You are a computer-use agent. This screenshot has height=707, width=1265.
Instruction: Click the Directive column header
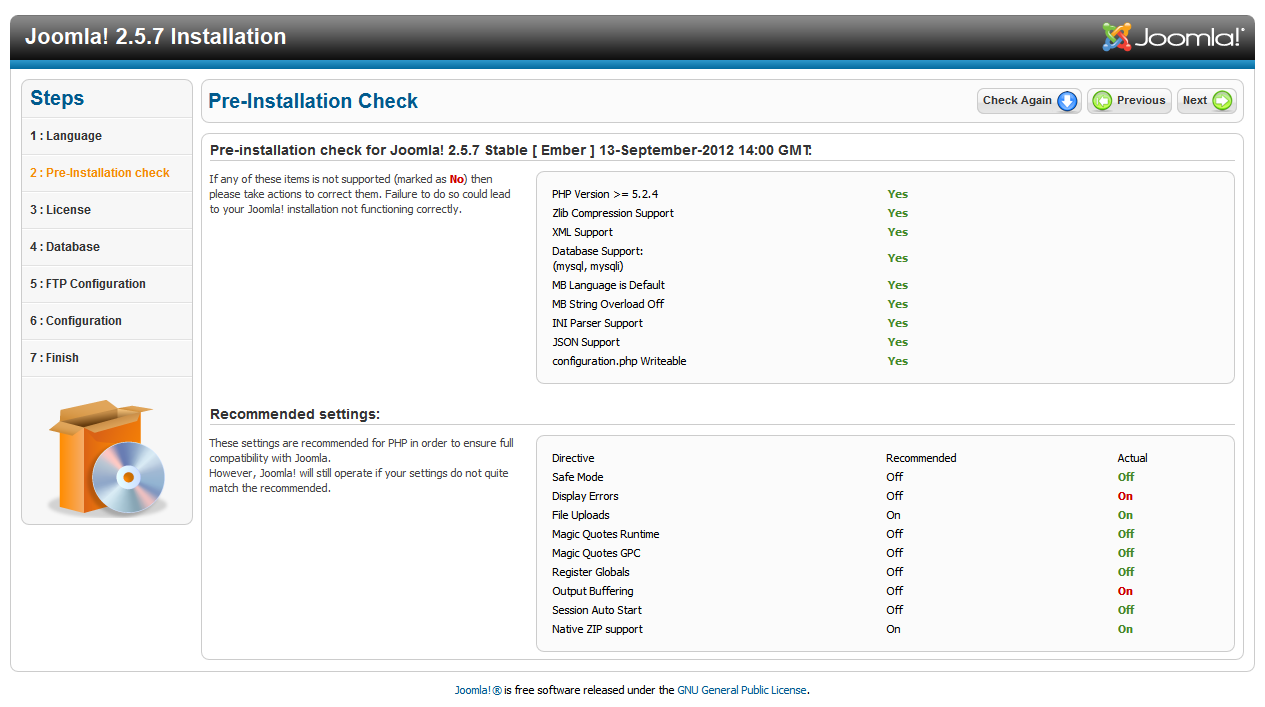coord(573,458)
